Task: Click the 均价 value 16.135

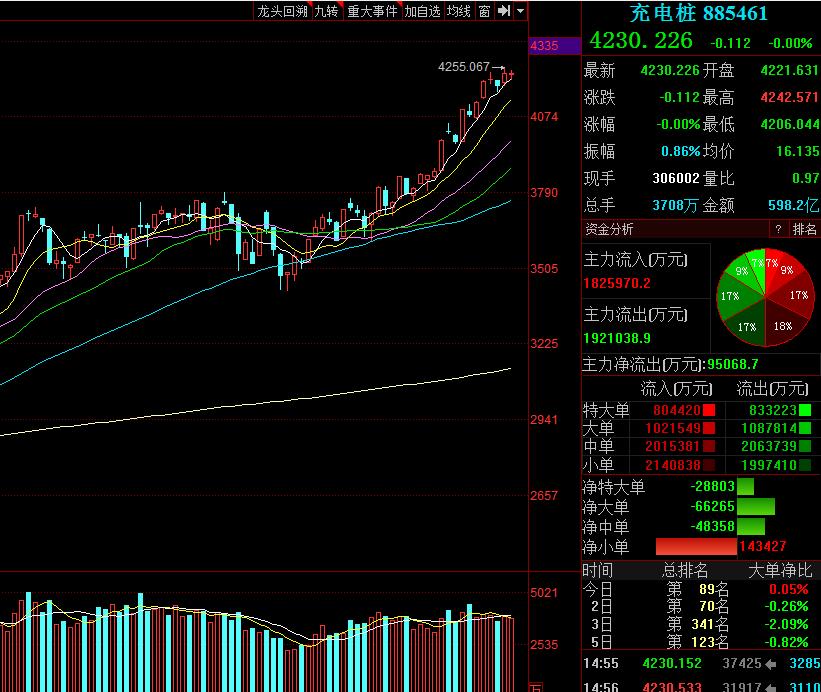Action: tap(797, 151)
